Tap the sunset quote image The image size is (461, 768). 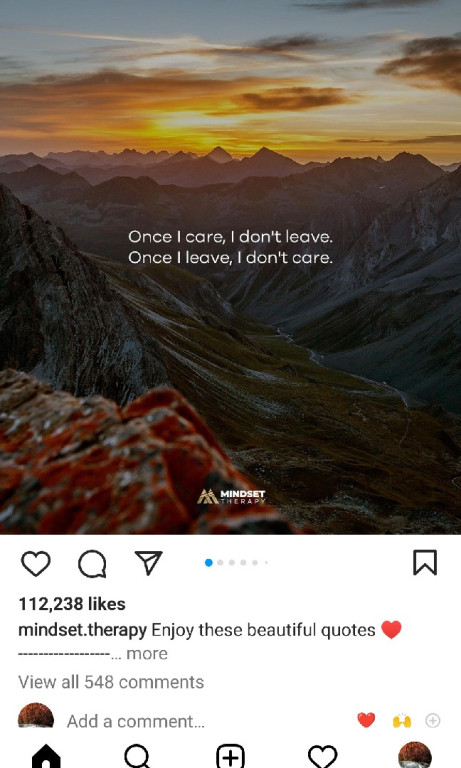[x=230, y=267]
